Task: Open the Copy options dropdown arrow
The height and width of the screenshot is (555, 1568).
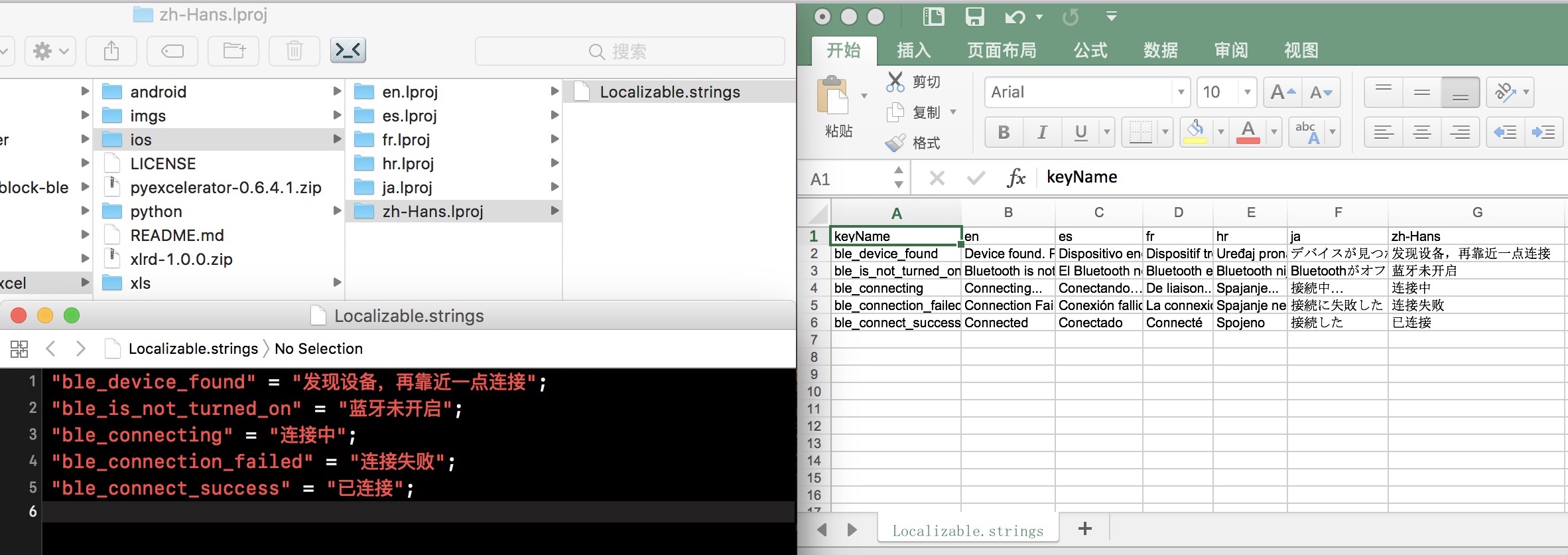Action: (953, 112)
